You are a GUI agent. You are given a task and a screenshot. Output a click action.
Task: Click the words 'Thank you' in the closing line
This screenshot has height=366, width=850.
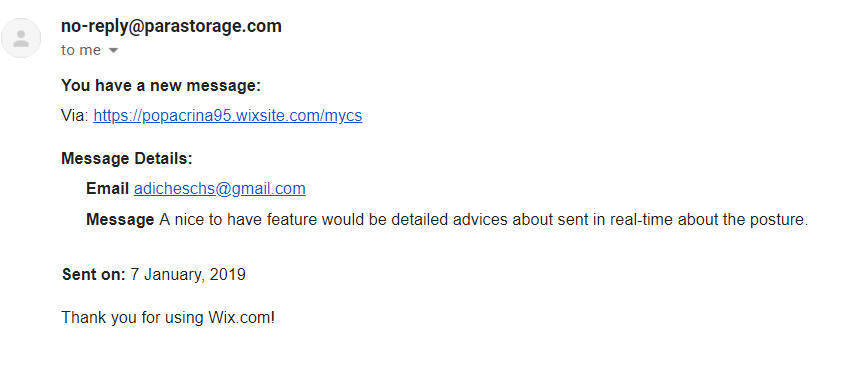pyautogui.click(x=95, y=317)
